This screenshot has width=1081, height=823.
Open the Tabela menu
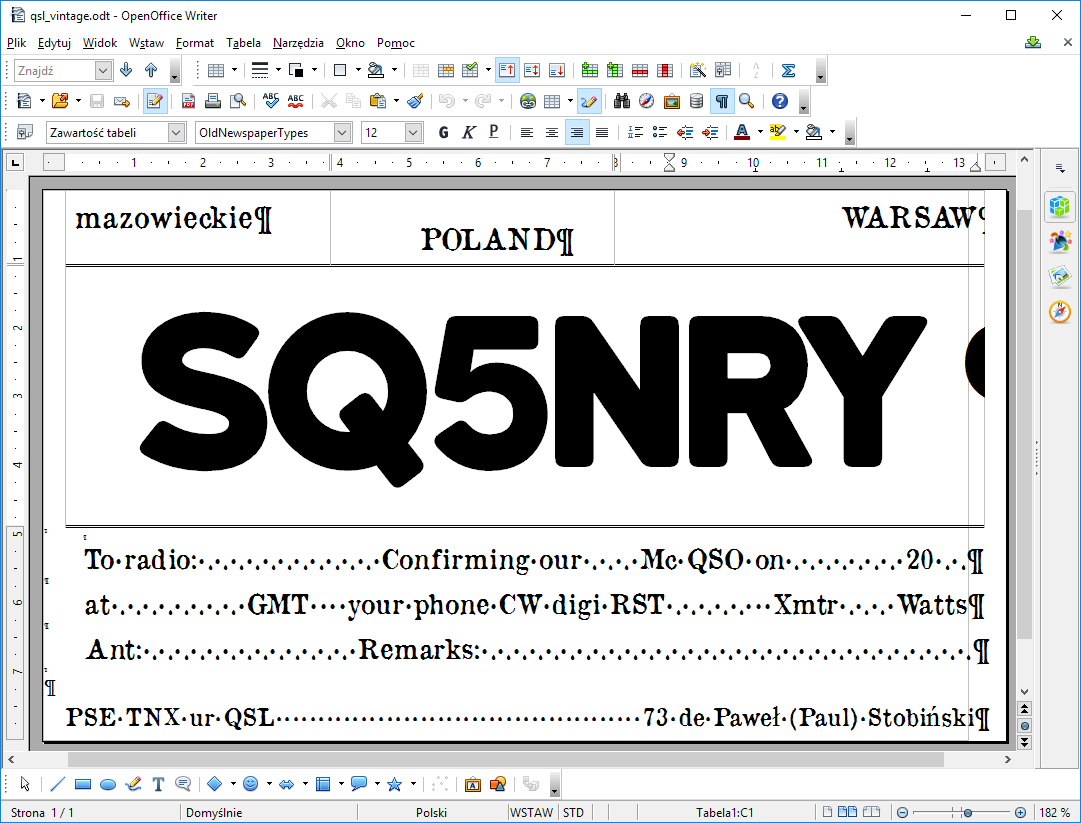pyautogui.click(x=243, y=43)
